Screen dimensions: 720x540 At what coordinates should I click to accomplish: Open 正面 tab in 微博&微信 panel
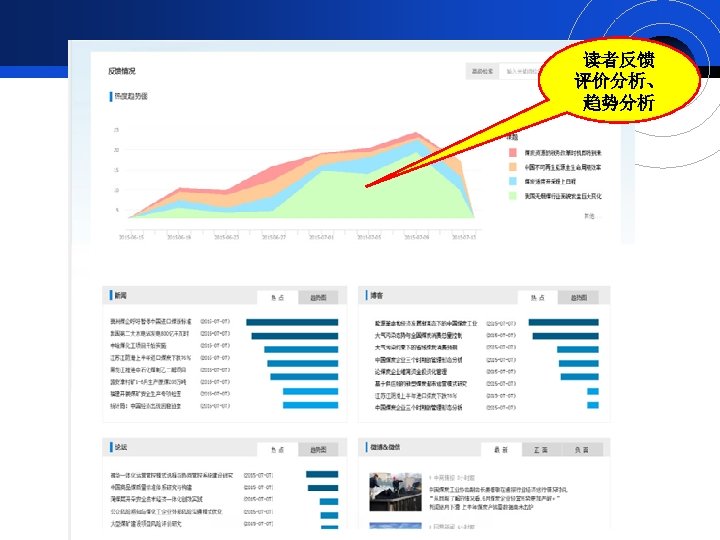(541, 450)
